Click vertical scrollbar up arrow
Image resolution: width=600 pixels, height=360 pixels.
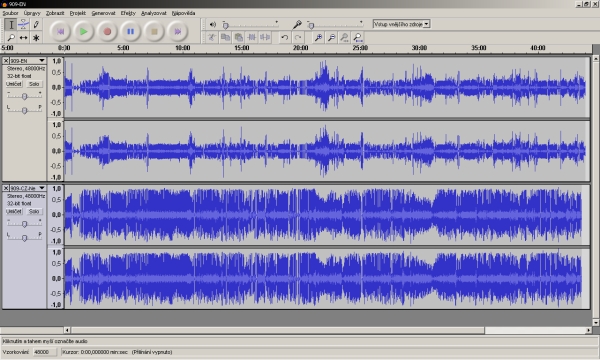[596, 59]
